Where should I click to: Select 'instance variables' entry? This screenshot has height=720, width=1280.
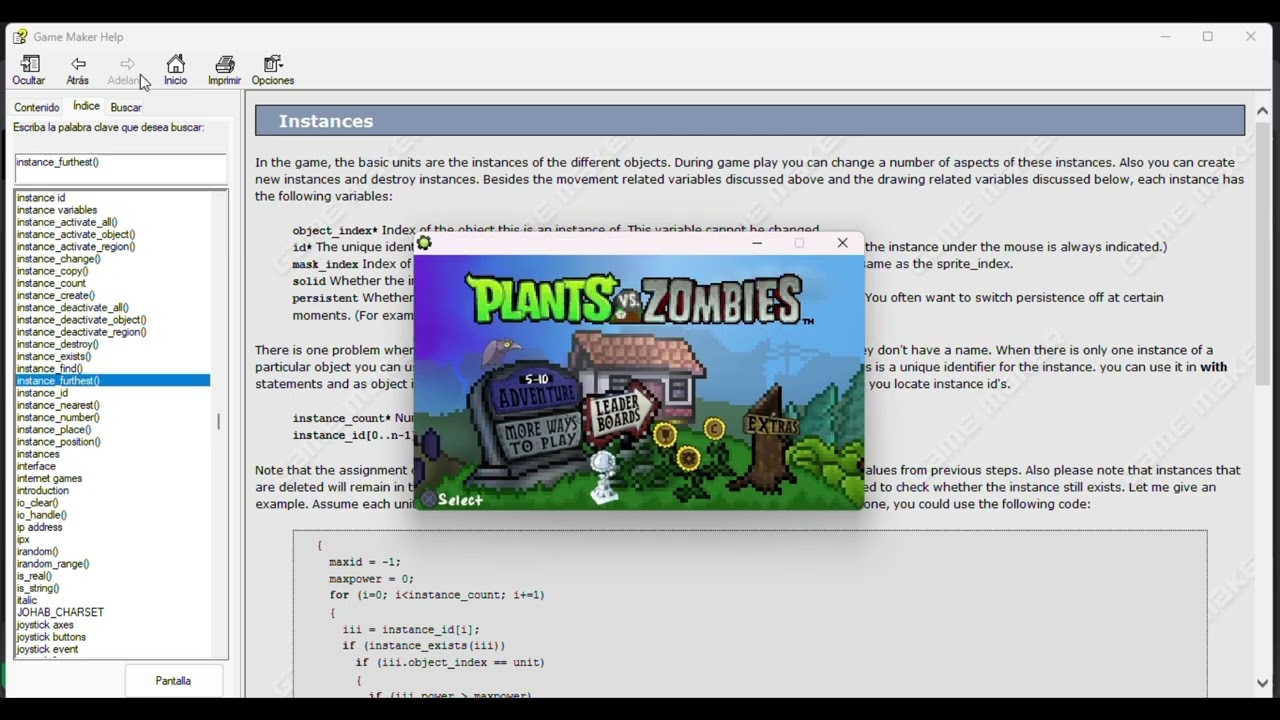(x=57, y=210)
